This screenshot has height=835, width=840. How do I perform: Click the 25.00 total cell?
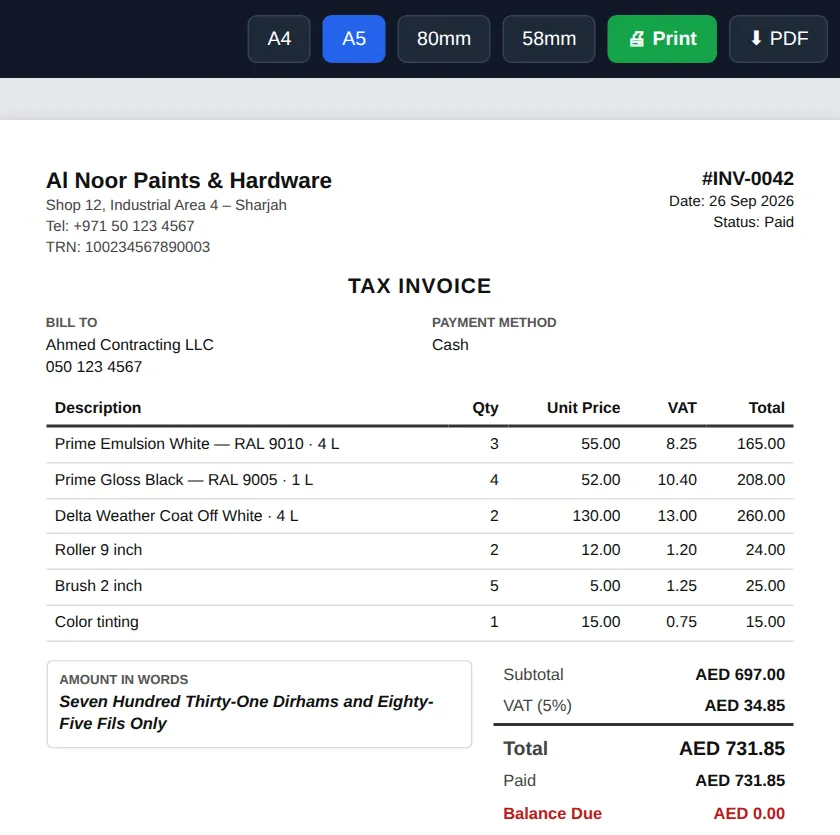[x=765, y=586]
